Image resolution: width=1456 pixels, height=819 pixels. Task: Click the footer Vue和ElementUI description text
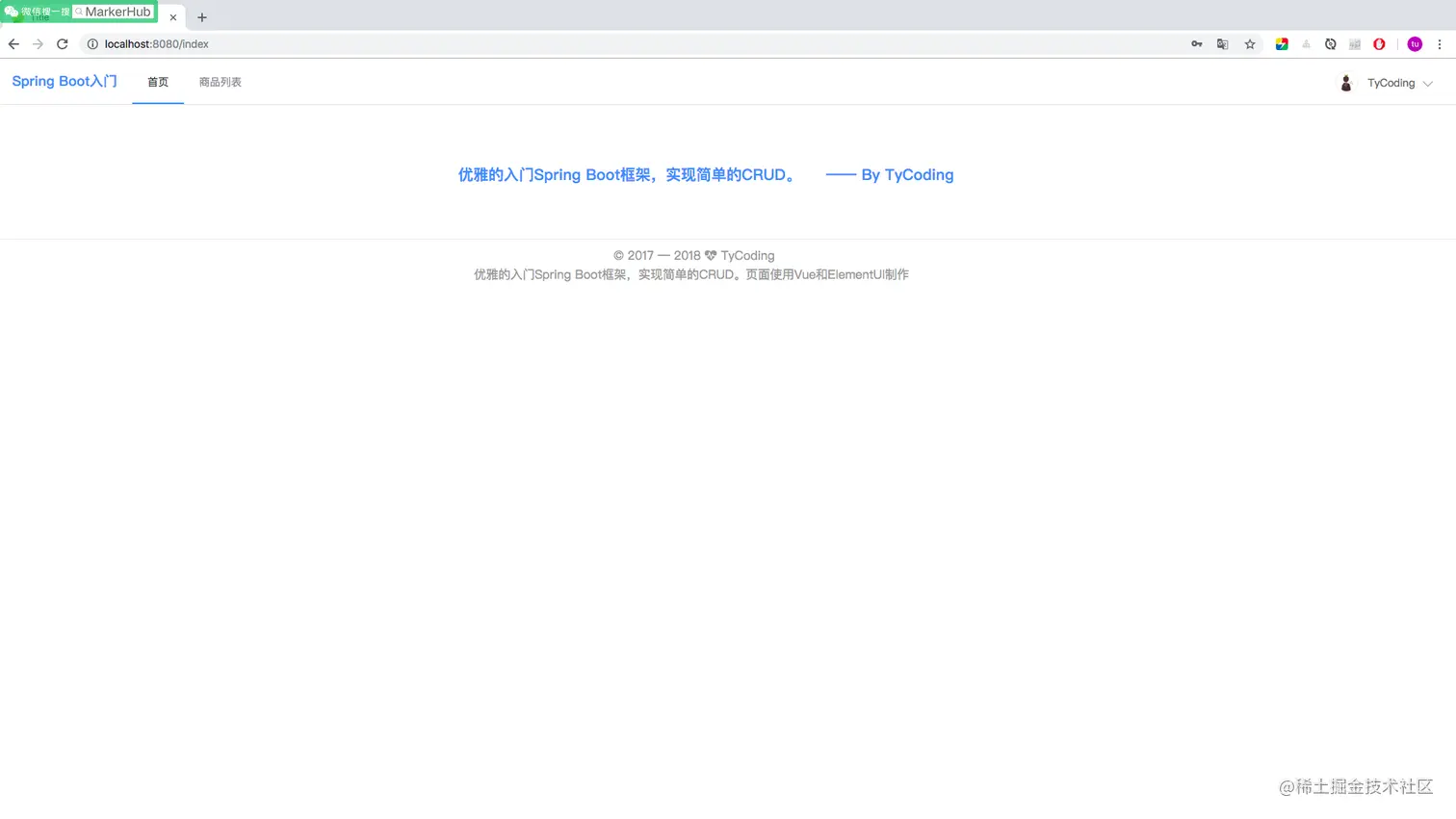coord(691,275)
